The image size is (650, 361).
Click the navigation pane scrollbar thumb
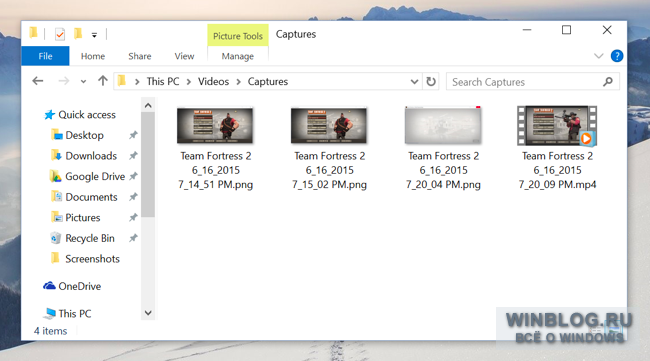148,165
